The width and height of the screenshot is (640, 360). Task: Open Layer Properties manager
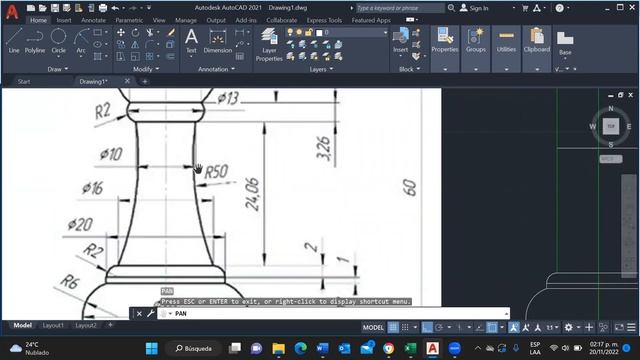[x=269, y=44]
